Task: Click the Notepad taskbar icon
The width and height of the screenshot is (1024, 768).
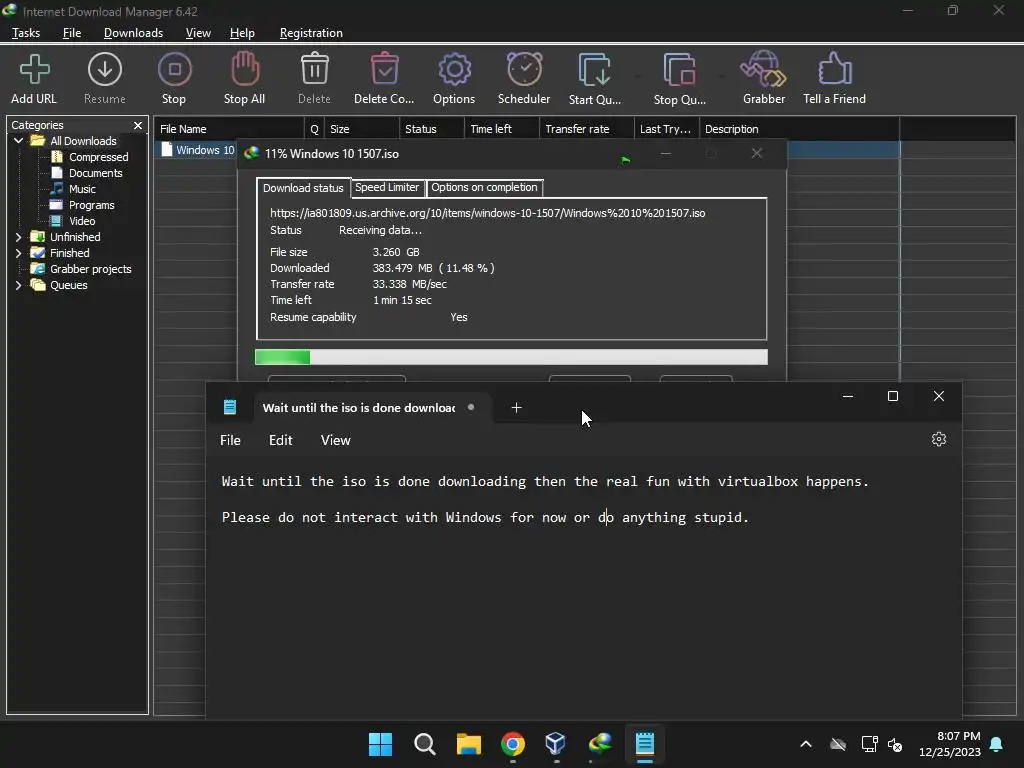Action: point(645,744)
